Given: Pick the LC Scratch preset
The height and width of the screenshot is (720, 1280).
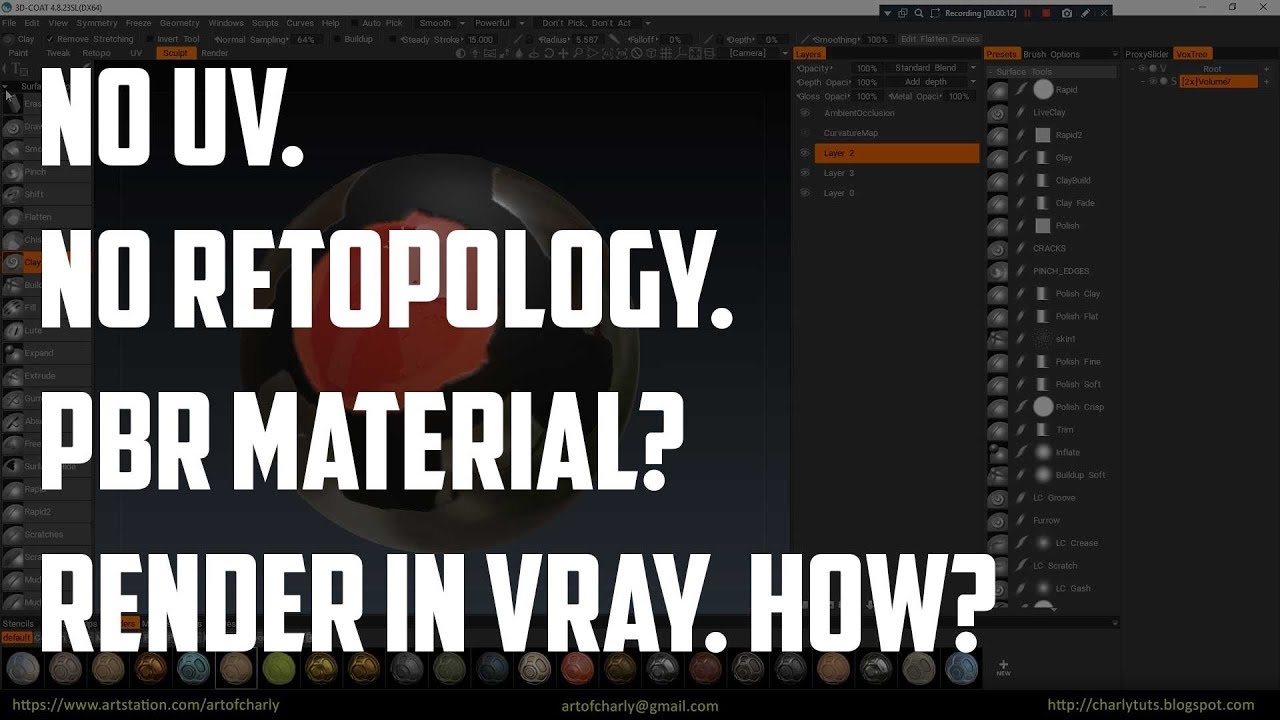Looking at the screenshot, I should pyautogui.click(x=1055, y=566).
